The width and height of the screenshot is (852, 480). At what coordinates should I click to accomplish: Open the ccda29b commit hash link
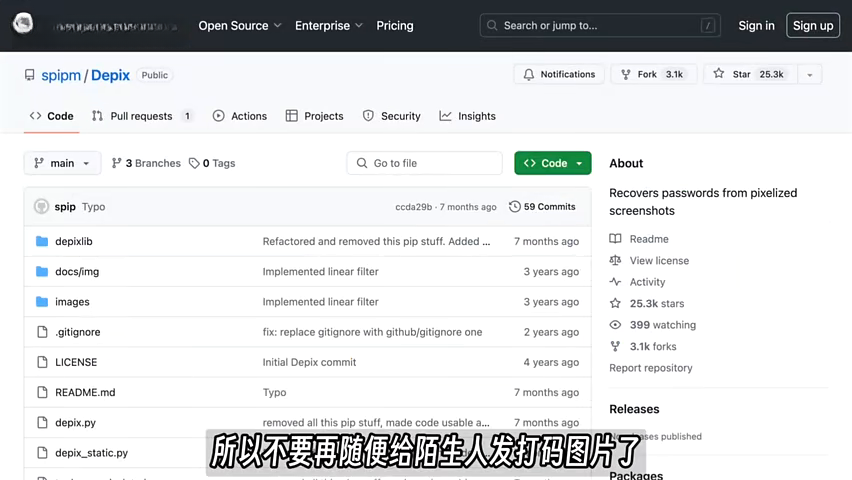pos(414,207)
